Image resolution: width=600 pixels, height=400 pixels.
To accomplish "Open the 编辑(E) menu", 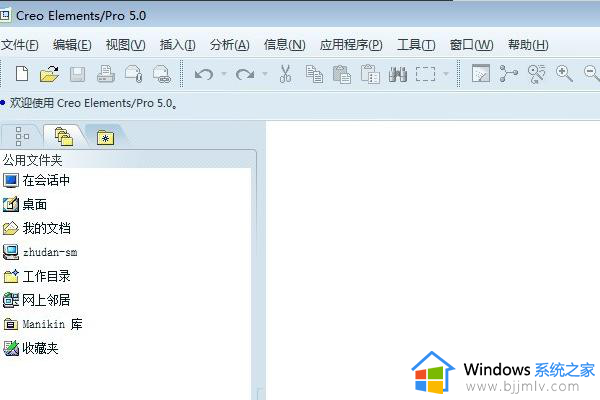I will [72, 45].
